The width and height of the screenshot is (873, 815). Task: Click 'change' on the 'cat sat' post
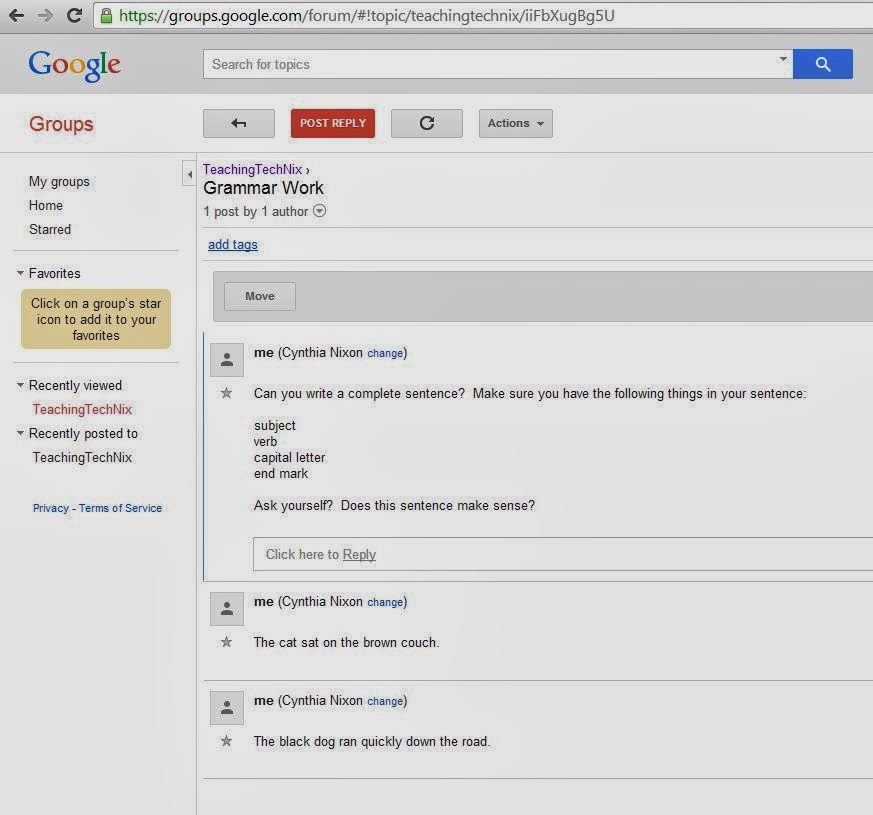(385, 602)
